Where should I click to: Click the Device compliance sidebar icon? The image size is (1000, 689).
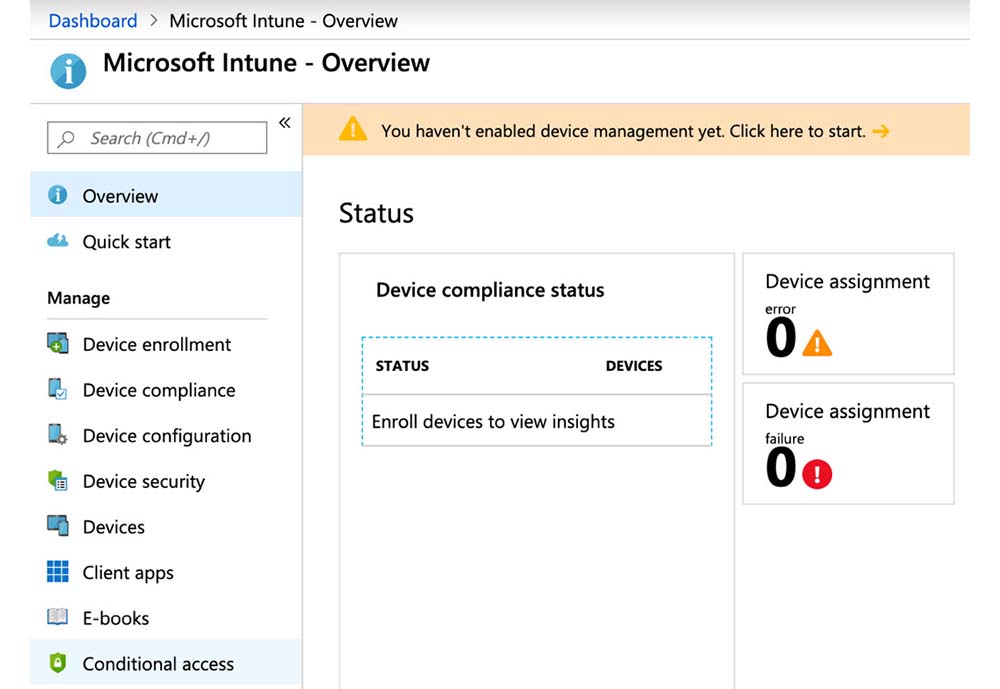pos(58,390)
